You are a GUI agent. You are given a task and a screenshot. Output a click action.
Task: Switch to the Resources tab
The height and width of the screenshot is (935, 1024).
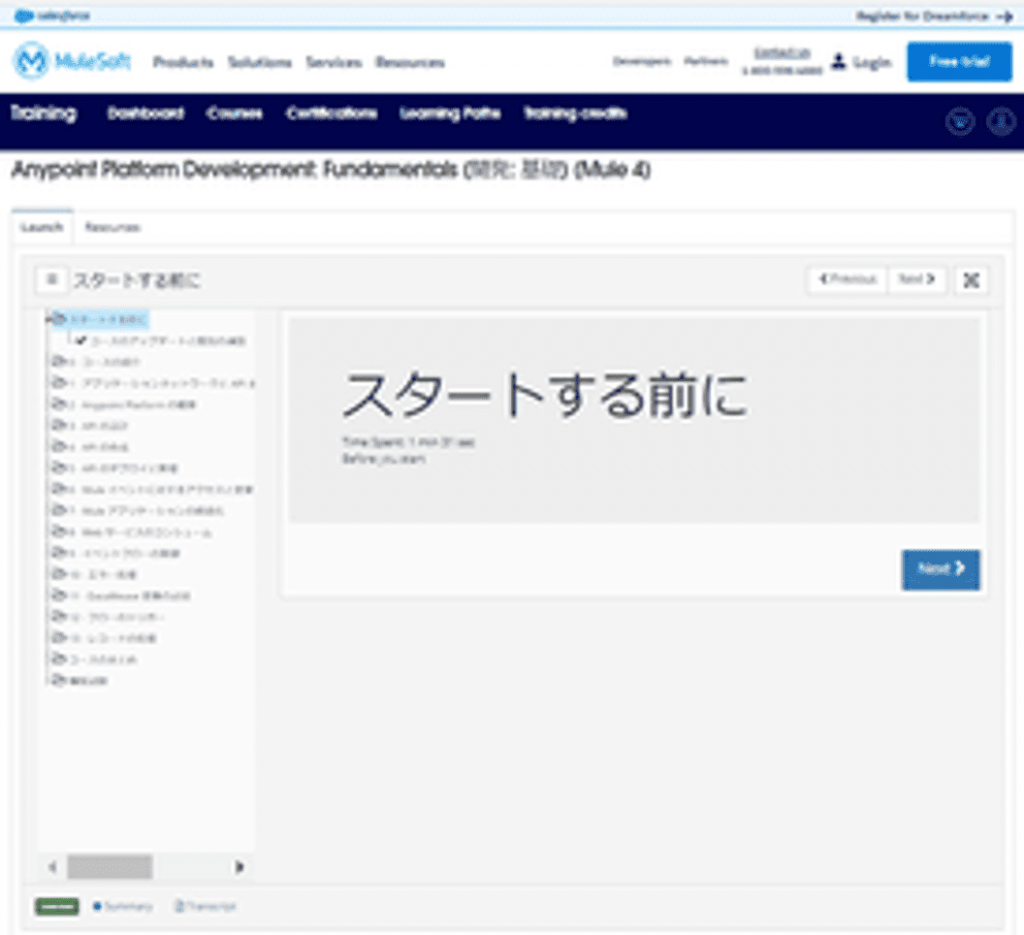112,228
